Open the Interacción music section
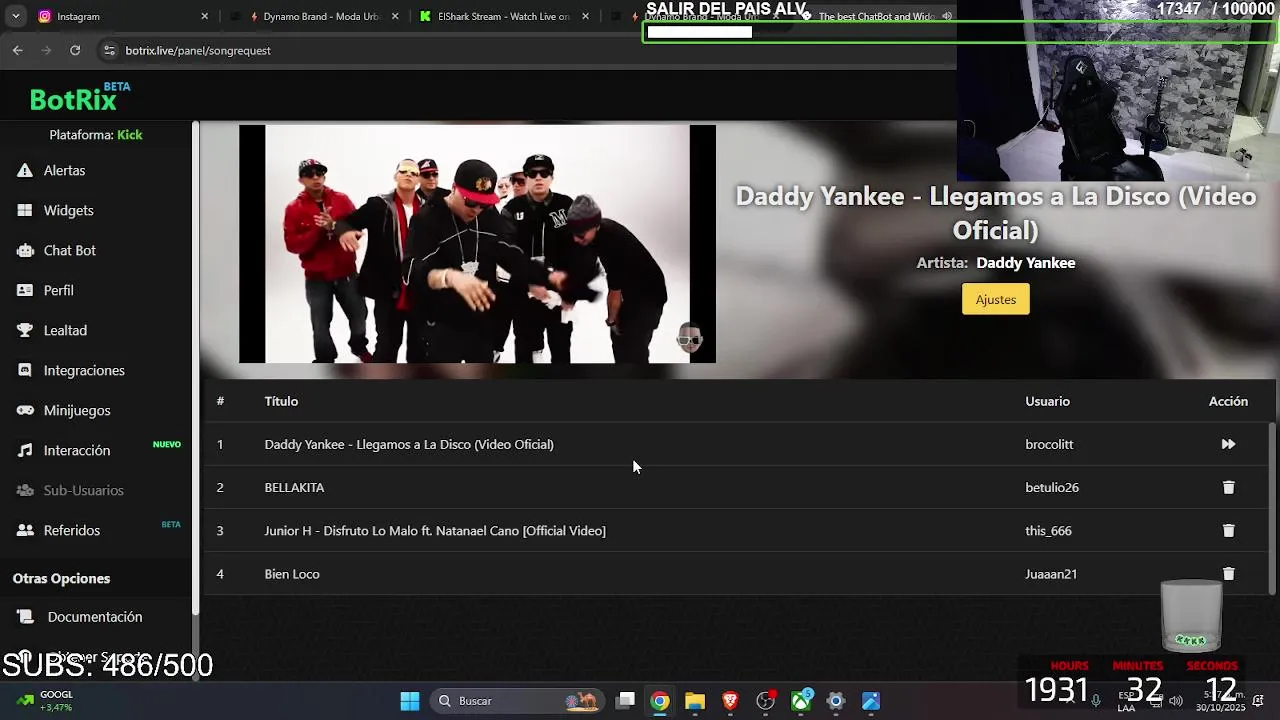This screenshot has width=1280, height=720. [x=76, y=451]
